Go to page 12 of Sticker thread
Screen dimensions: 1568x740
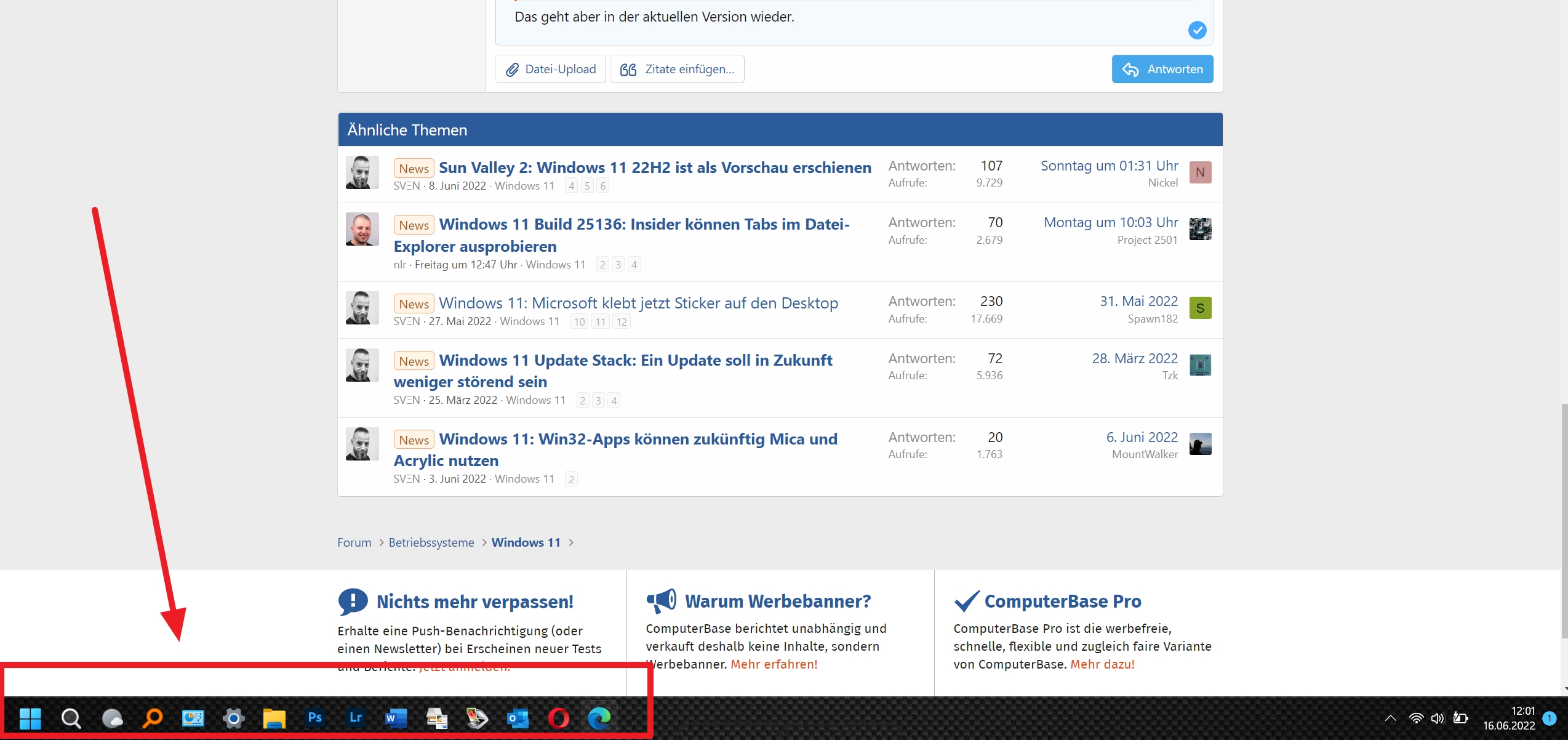[622, 321]
